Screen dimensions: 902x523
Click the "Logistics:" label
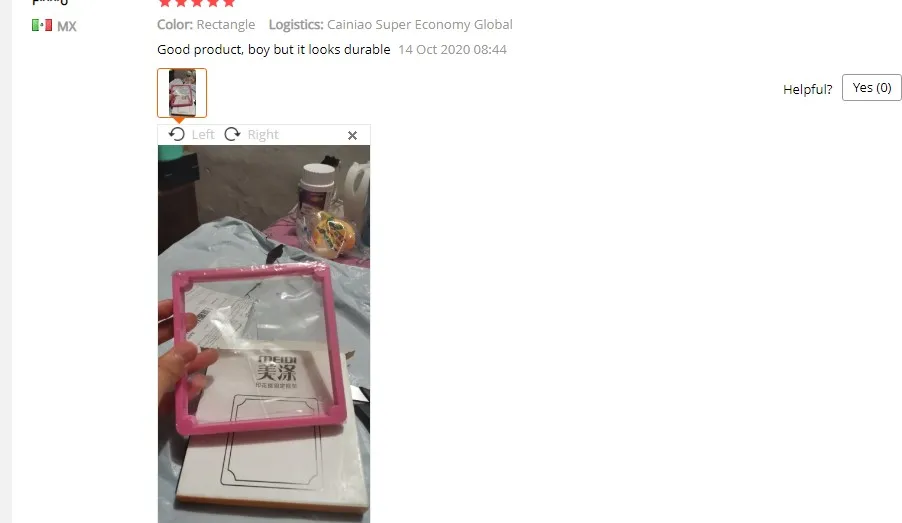[296, 25]
